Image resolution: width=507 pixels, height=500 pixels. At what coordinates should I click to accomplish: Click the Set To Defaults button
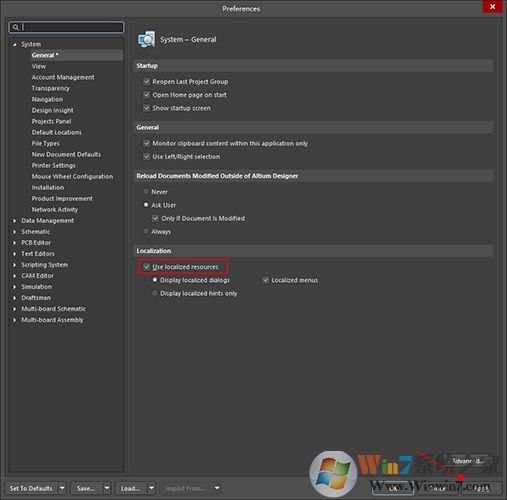[31, 488]
